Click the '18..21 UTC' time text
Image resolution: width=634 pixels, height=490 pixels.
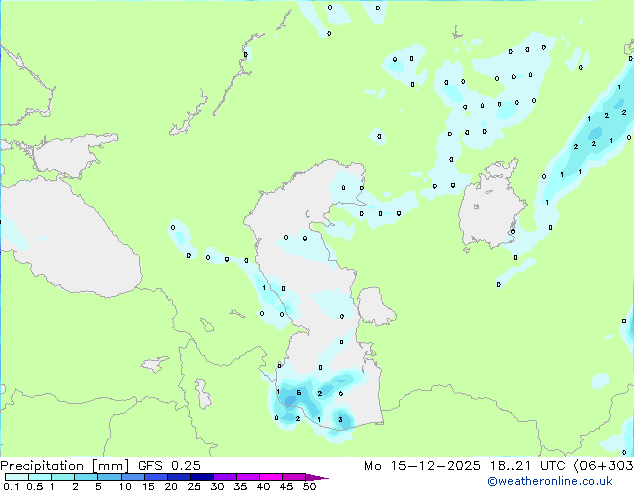click(x=529, y=466)
